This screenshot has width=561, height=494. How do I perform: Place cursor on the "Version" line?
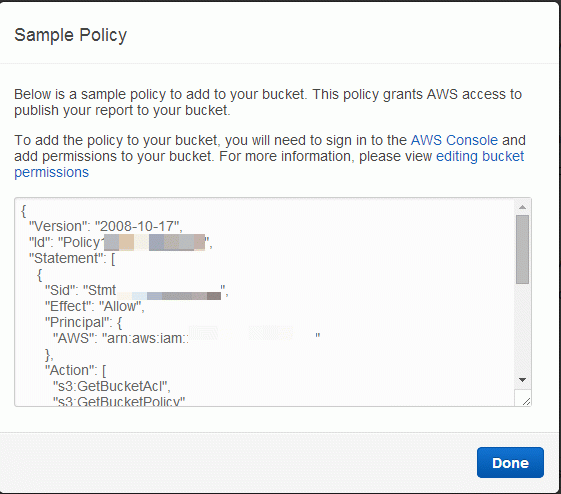coord(106,226)
